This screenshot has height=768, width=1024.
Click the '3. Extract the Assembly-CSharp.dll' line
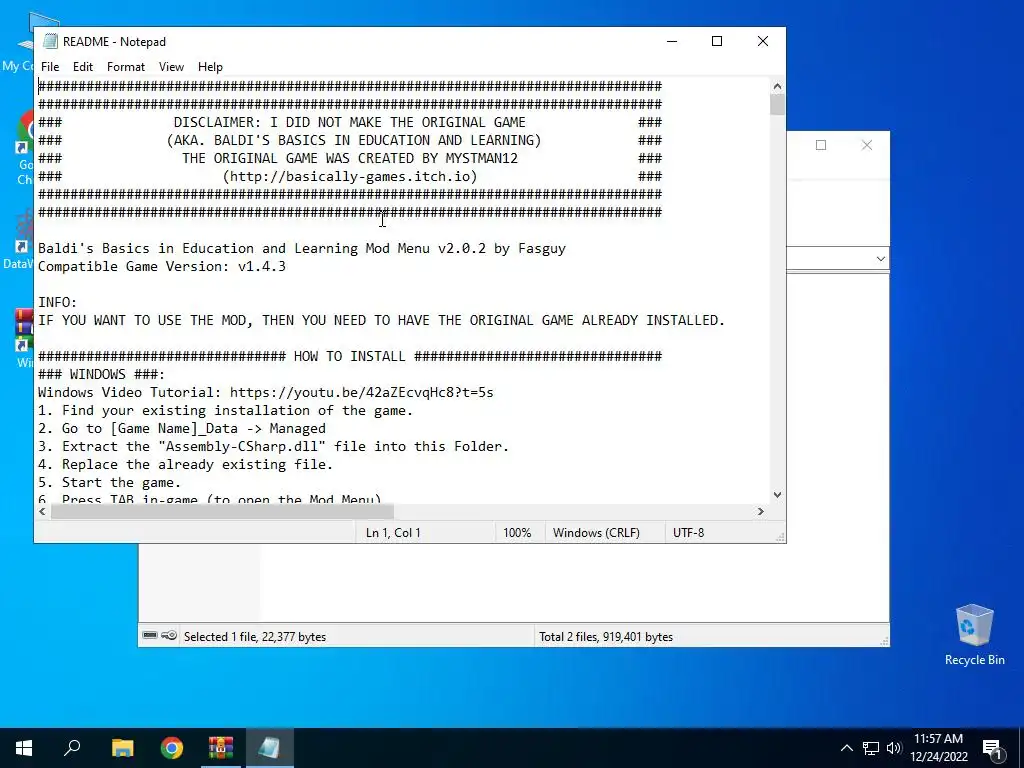click(x=273, y=447)
